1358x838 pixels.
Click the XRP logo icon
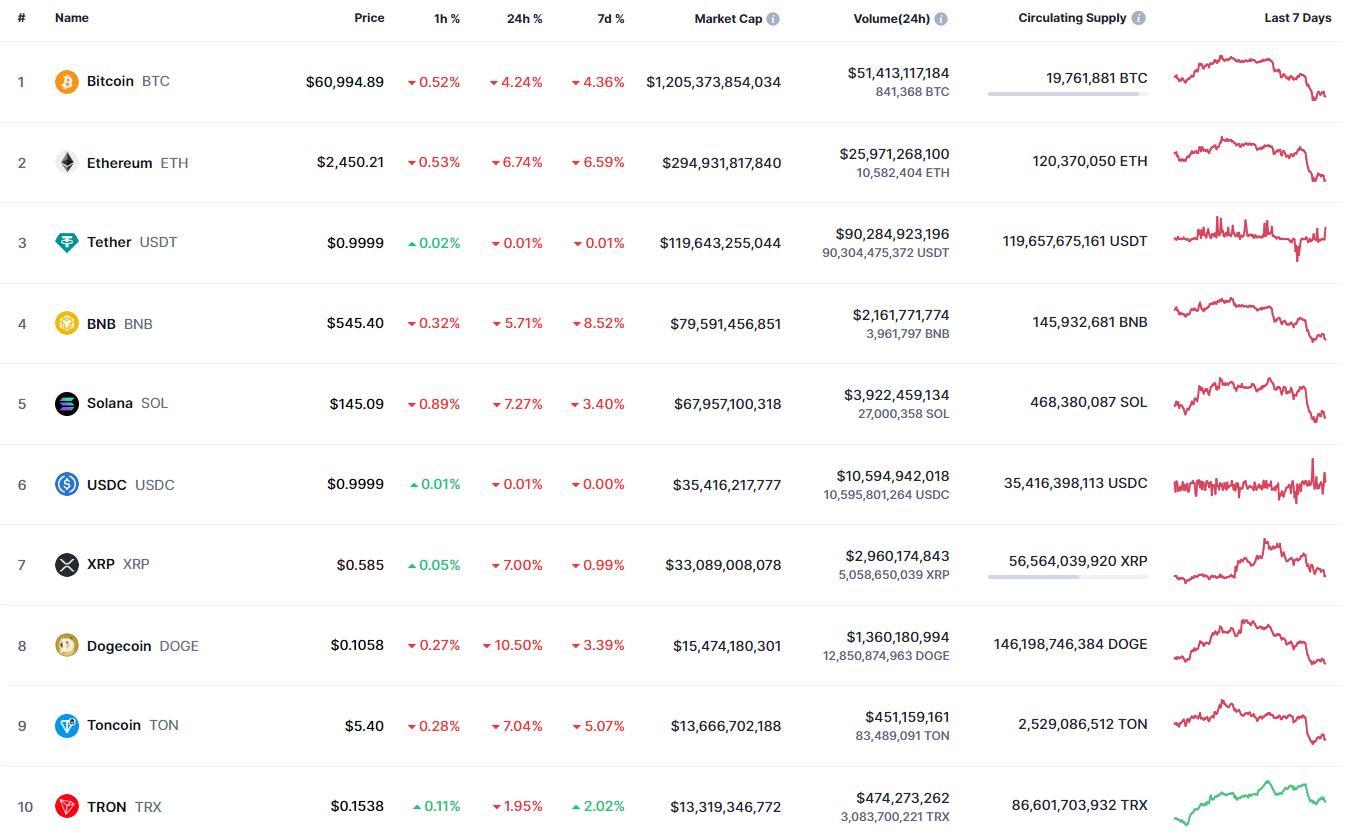(66, 564)
